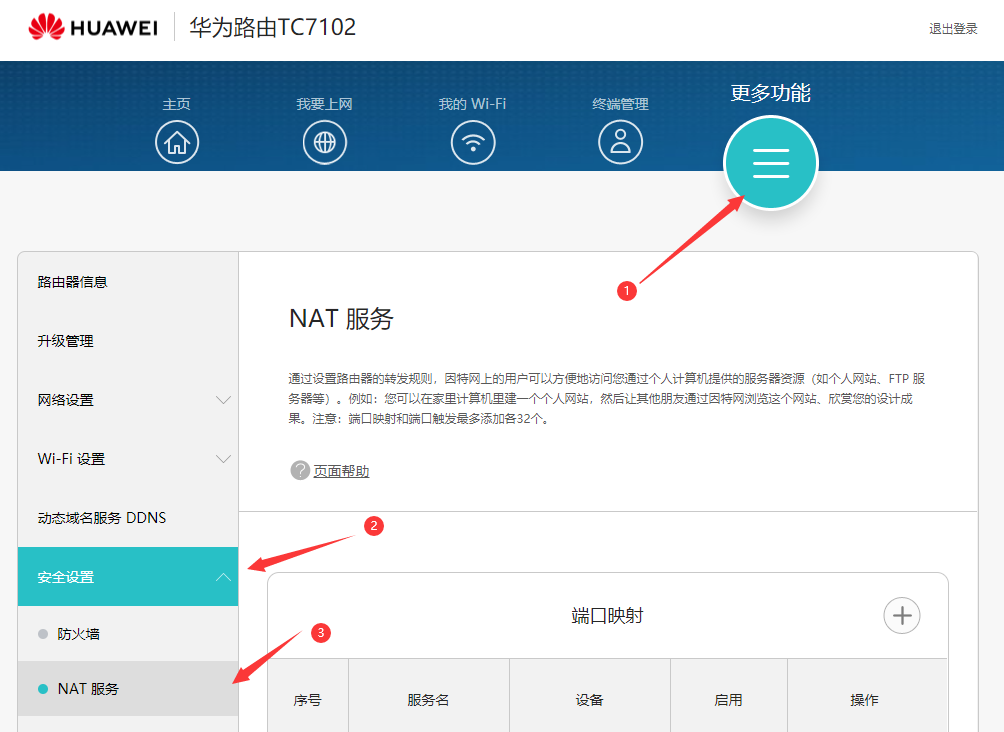The width and height of the screenshot is (1004, 732).
Task: Collapse the 安全设置 chevron
Action: click(x=223, y=577)
